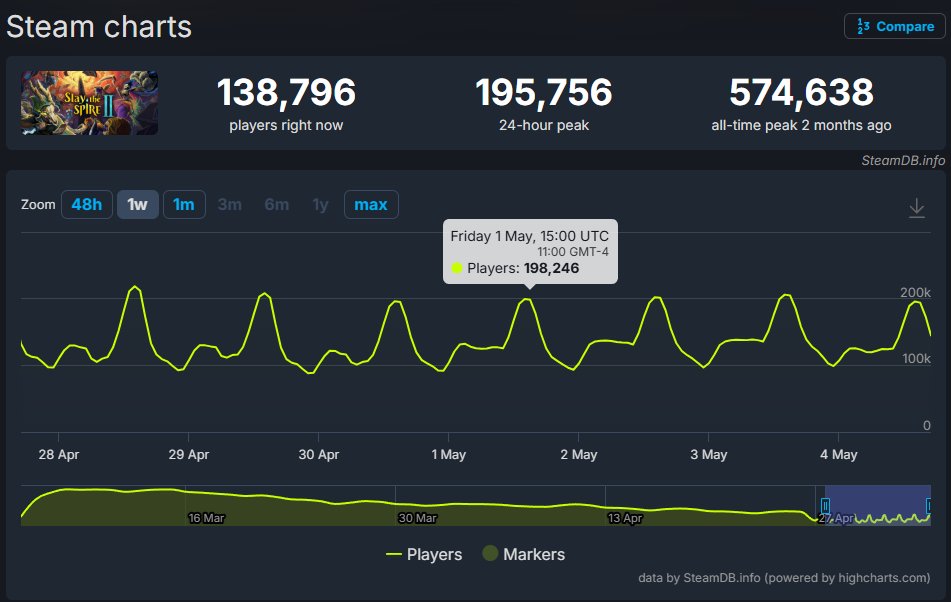The height and width of the screenshot is (602, 951).
Task: Select the 1w zoom range
Action: coord(138,204)
